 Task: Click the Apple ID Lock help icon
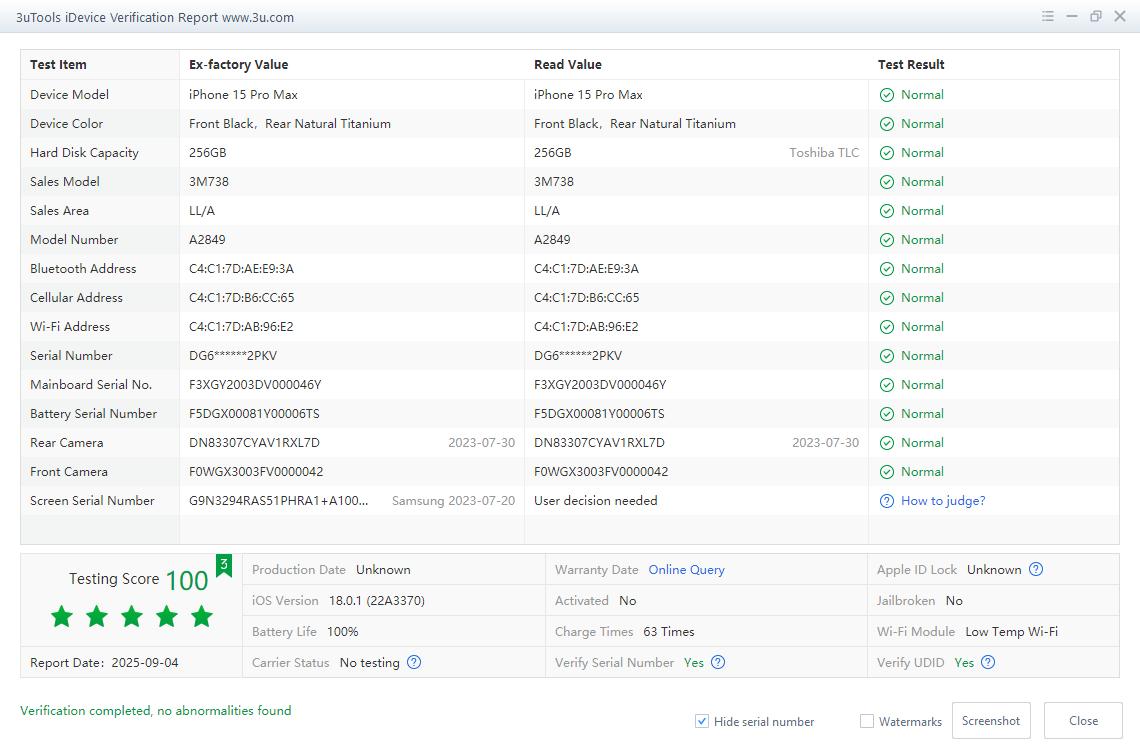point(1036,569)
